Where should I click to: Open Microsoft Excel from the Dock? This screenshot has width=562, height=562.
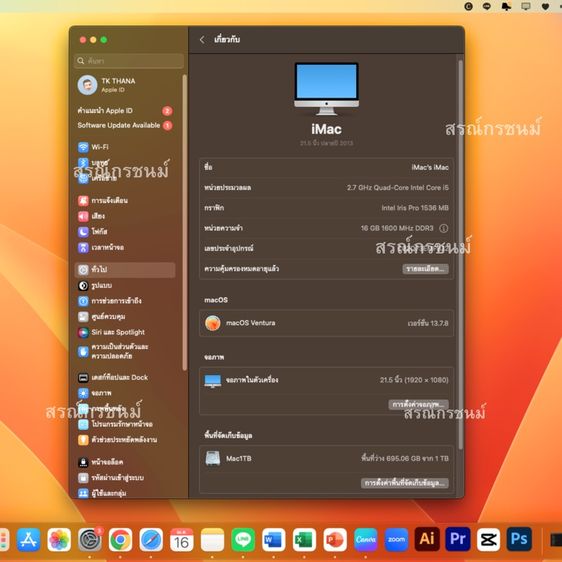click(x=304, y=539)
